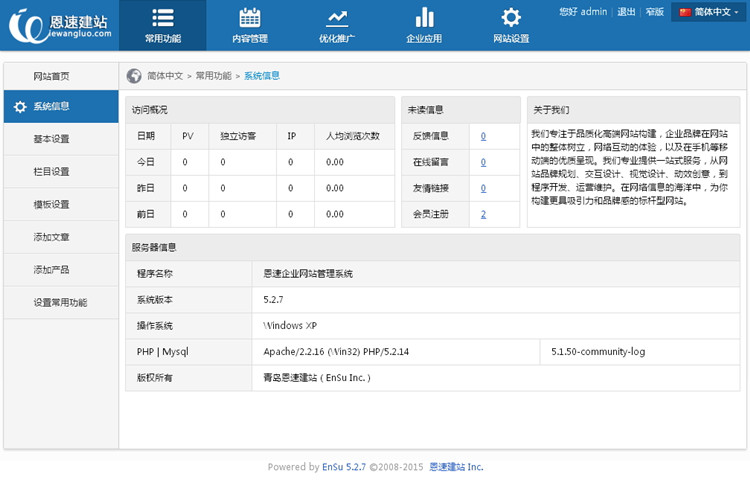Open 会员注册 count link
The height and width of the screenshot is (485, 750).
point(483,214)
